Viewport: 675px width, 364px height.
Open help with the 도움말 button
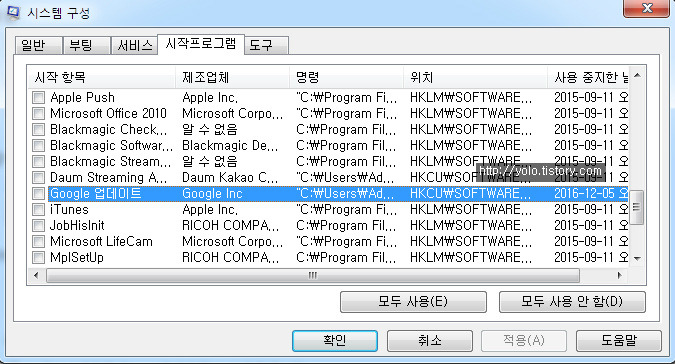pos(619,341)
